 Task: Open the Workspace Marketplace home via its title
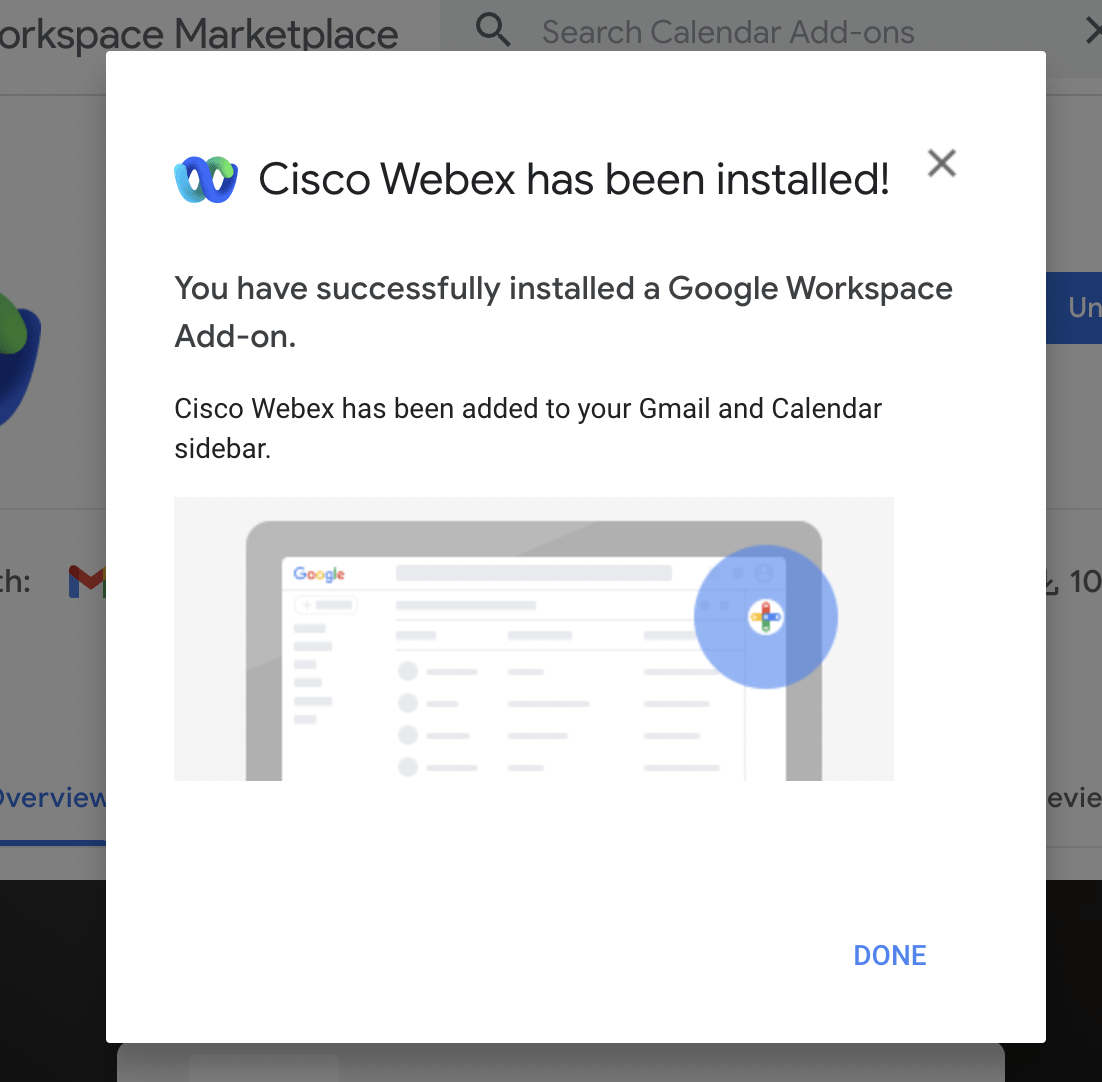coord(198,33)
